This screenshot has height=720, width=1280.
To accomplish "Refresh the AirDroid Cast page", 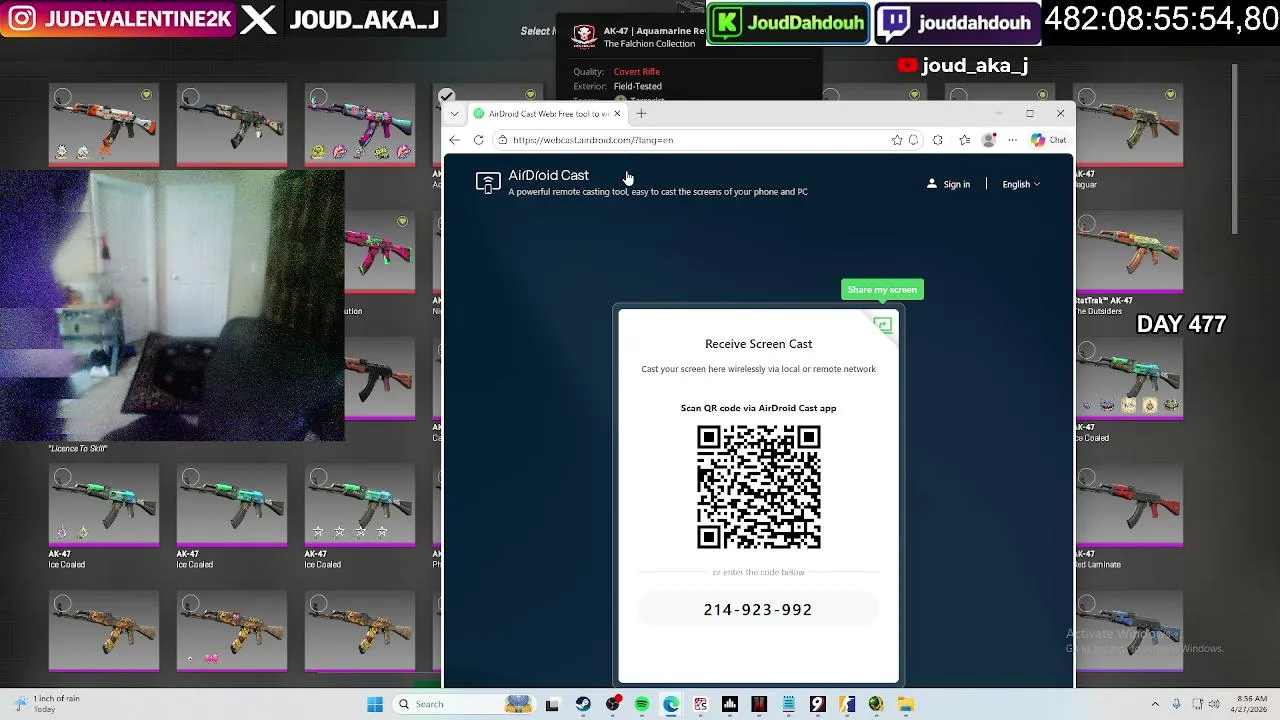I will 479,140.
